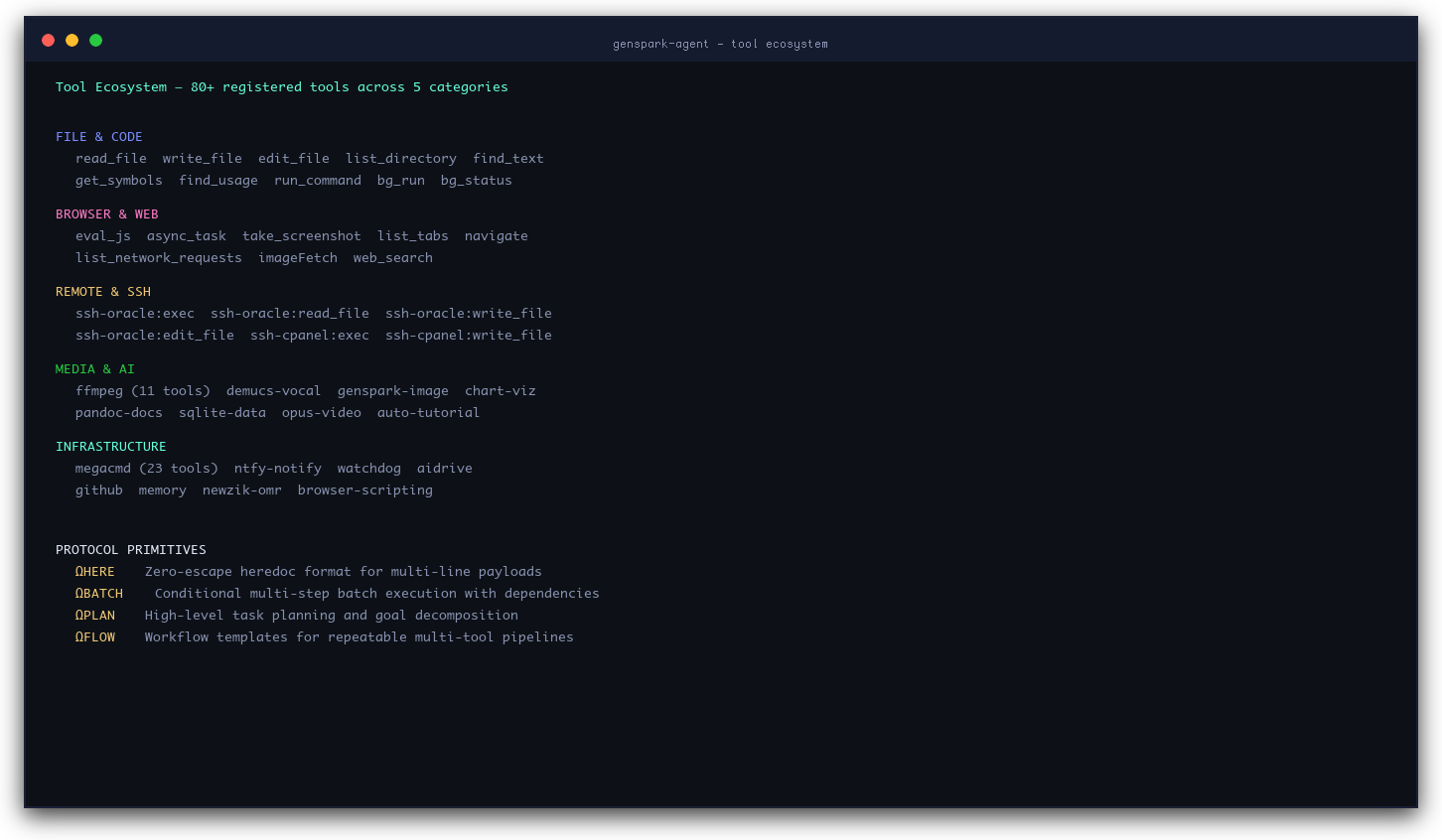Expand the REMOTE & SSH category
Viewport: 1442px width, 840px height.
[x=103, y=291]
